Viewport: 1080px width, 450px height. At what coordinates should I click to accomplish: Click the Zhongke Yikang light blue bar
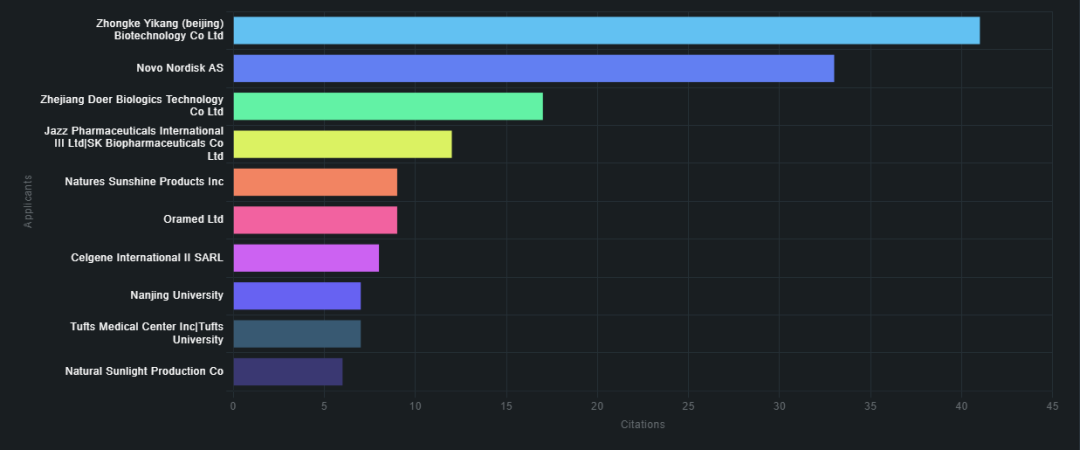pyautogui.click(x=606, y=30)
